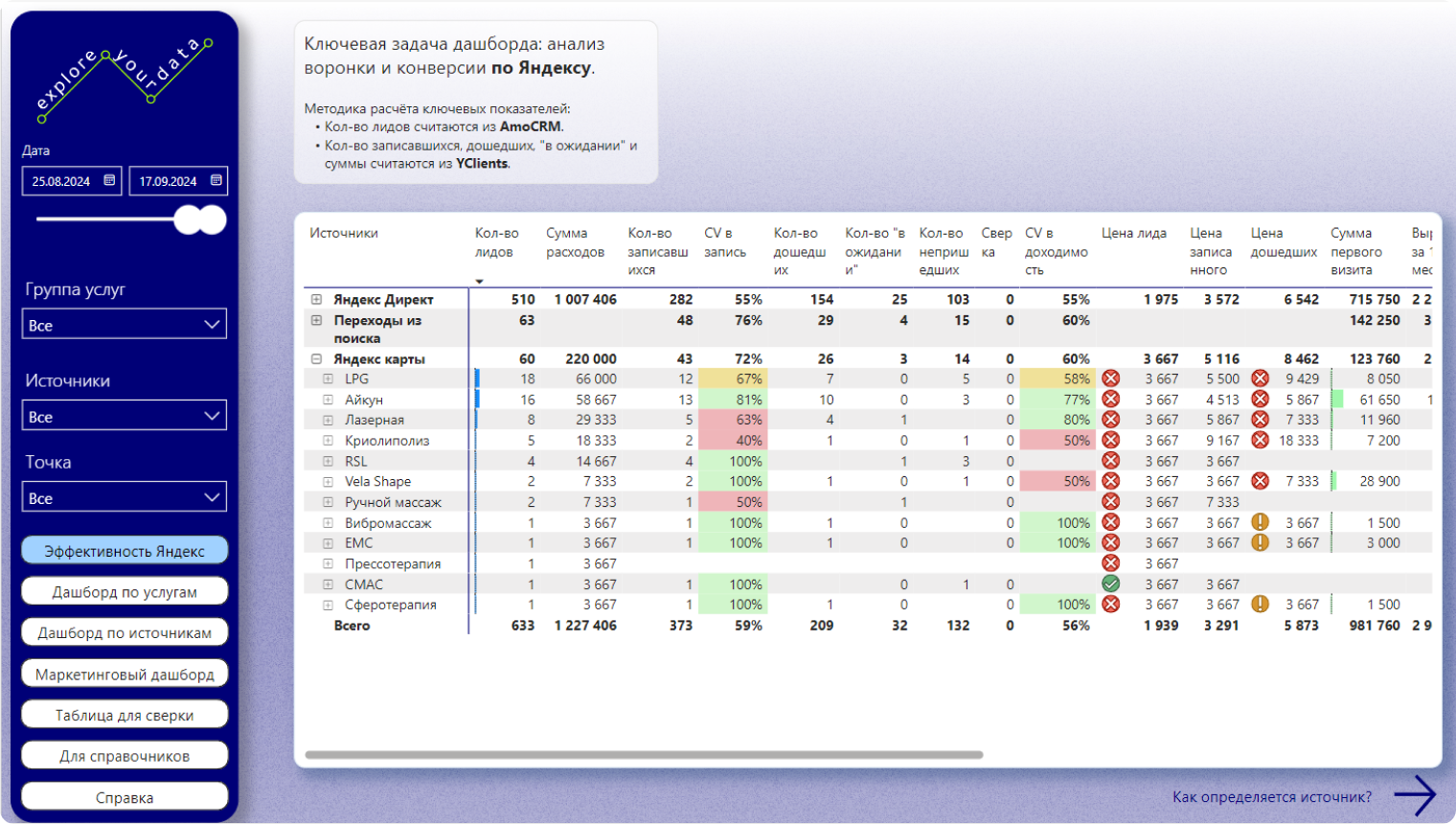Click the Источники table column header
Image resolution: width=1456 pixels, height=824 pixels.
click(x=344, y=233)
